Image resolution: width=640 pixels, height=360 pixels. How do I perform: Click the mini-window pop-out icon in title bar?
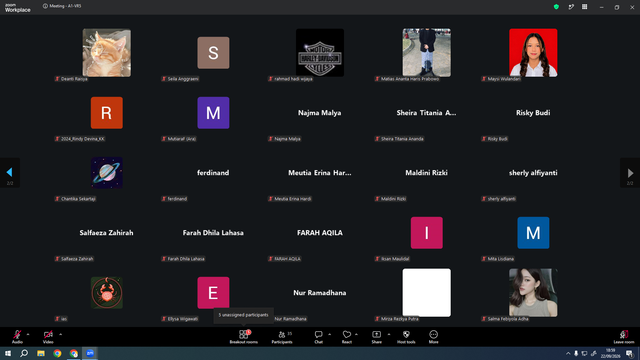point(571,7)
